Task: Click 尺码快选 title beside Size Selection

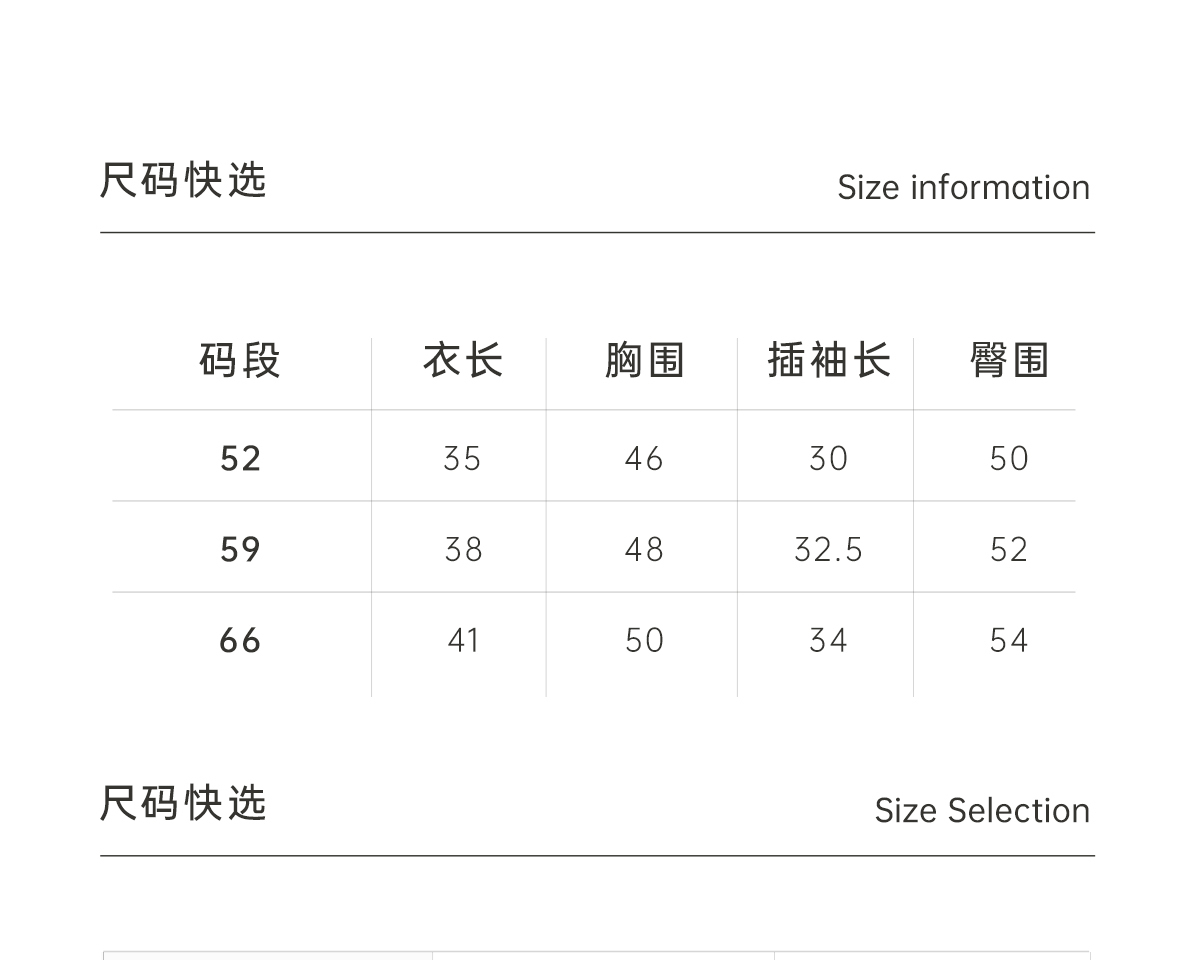Action: [x=184, y=804]
